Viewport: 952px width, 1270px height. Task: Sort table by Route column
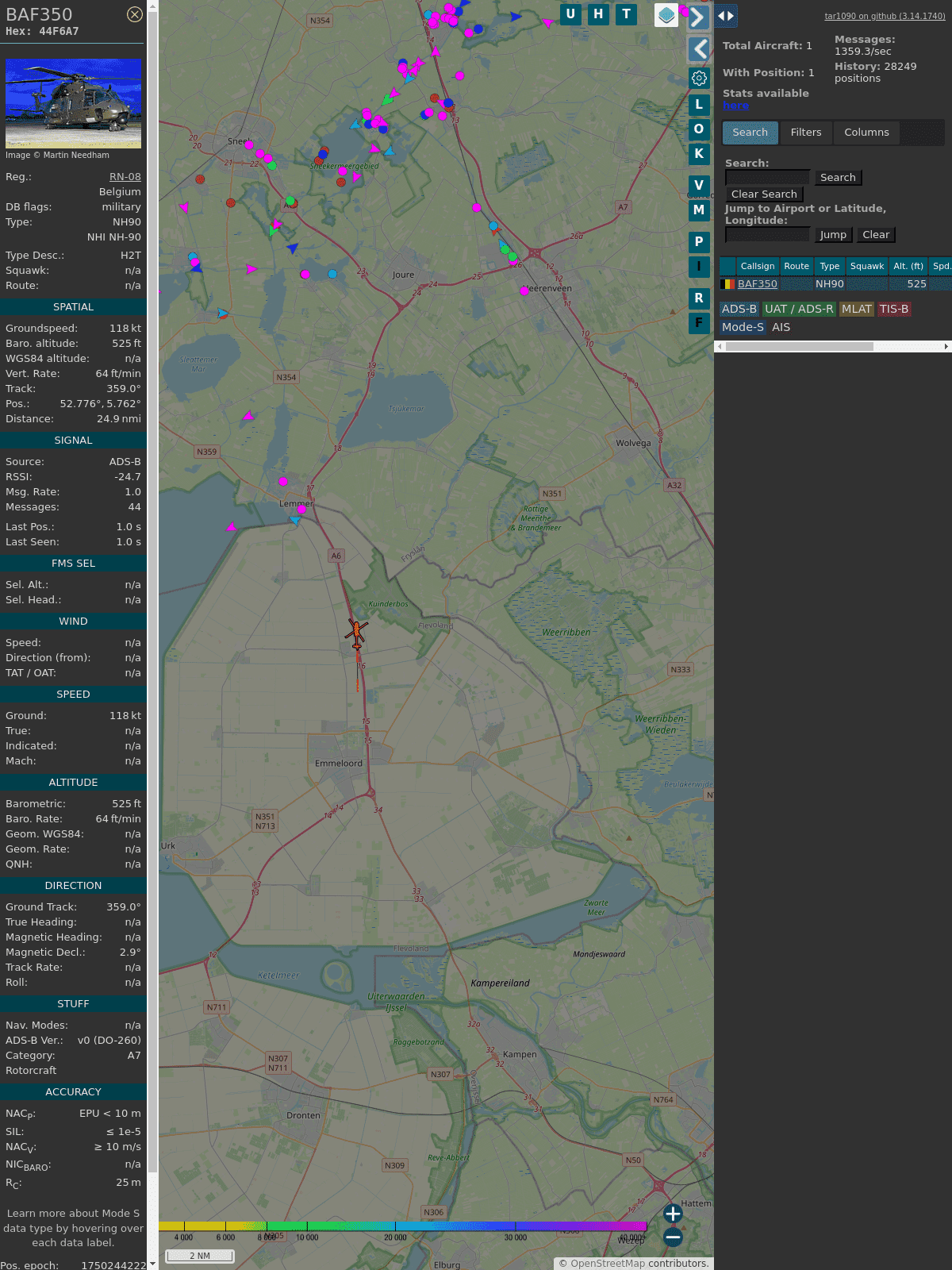tap(797, 267)
